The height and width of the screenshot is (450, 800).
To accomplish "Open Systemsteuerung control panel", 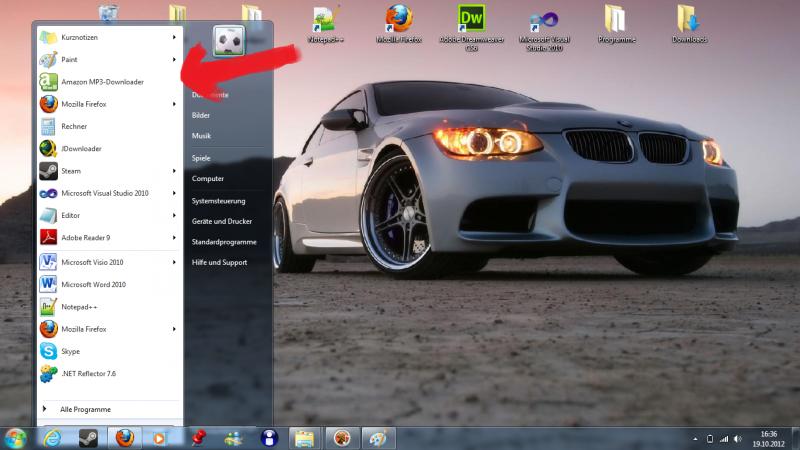I will coord(218,201).
